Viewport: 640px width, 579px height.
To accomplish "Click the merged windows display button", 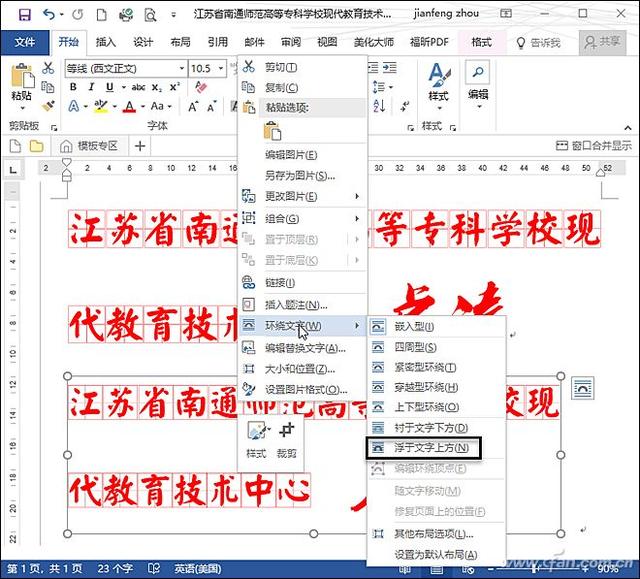I will coord(594,146).
